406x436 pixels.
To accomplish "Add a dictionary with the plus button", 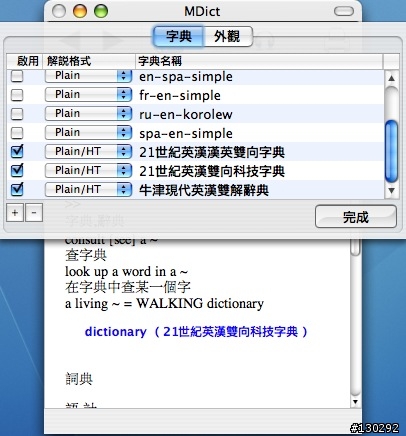I will pos(15,212).
